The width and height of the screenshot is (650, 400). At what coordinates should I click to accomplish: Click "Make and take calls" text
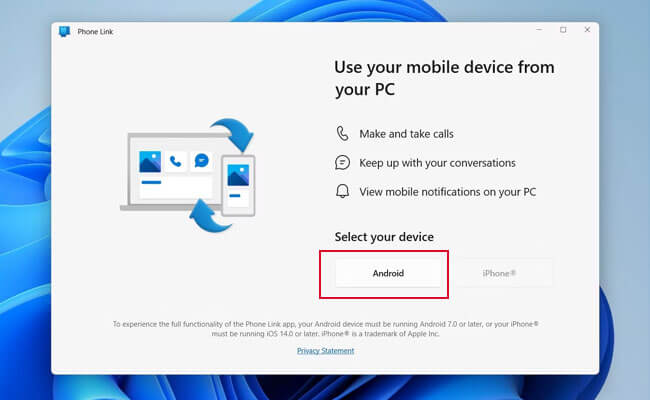click(406, 134)
